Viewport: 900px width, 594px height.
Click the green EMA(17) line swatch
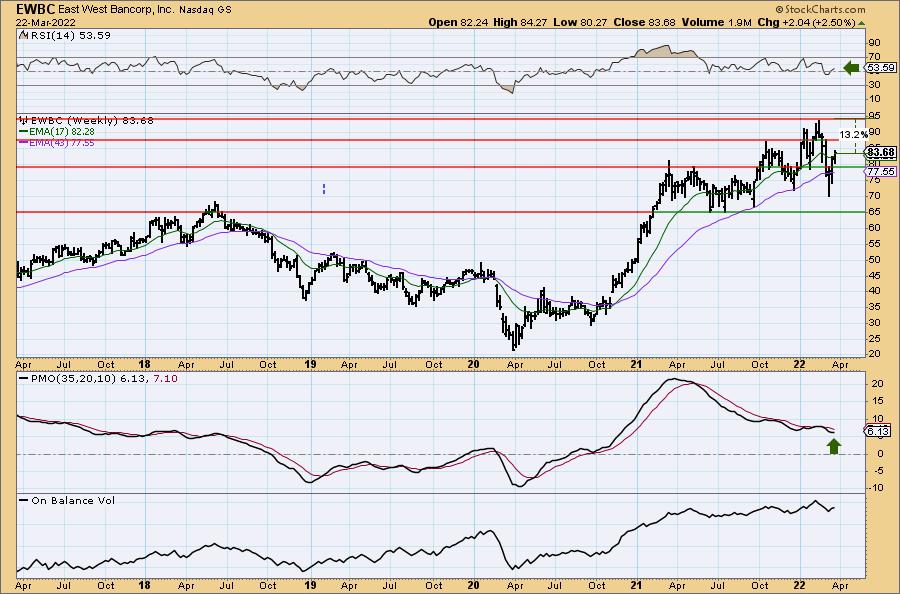(x=24, y=131)
